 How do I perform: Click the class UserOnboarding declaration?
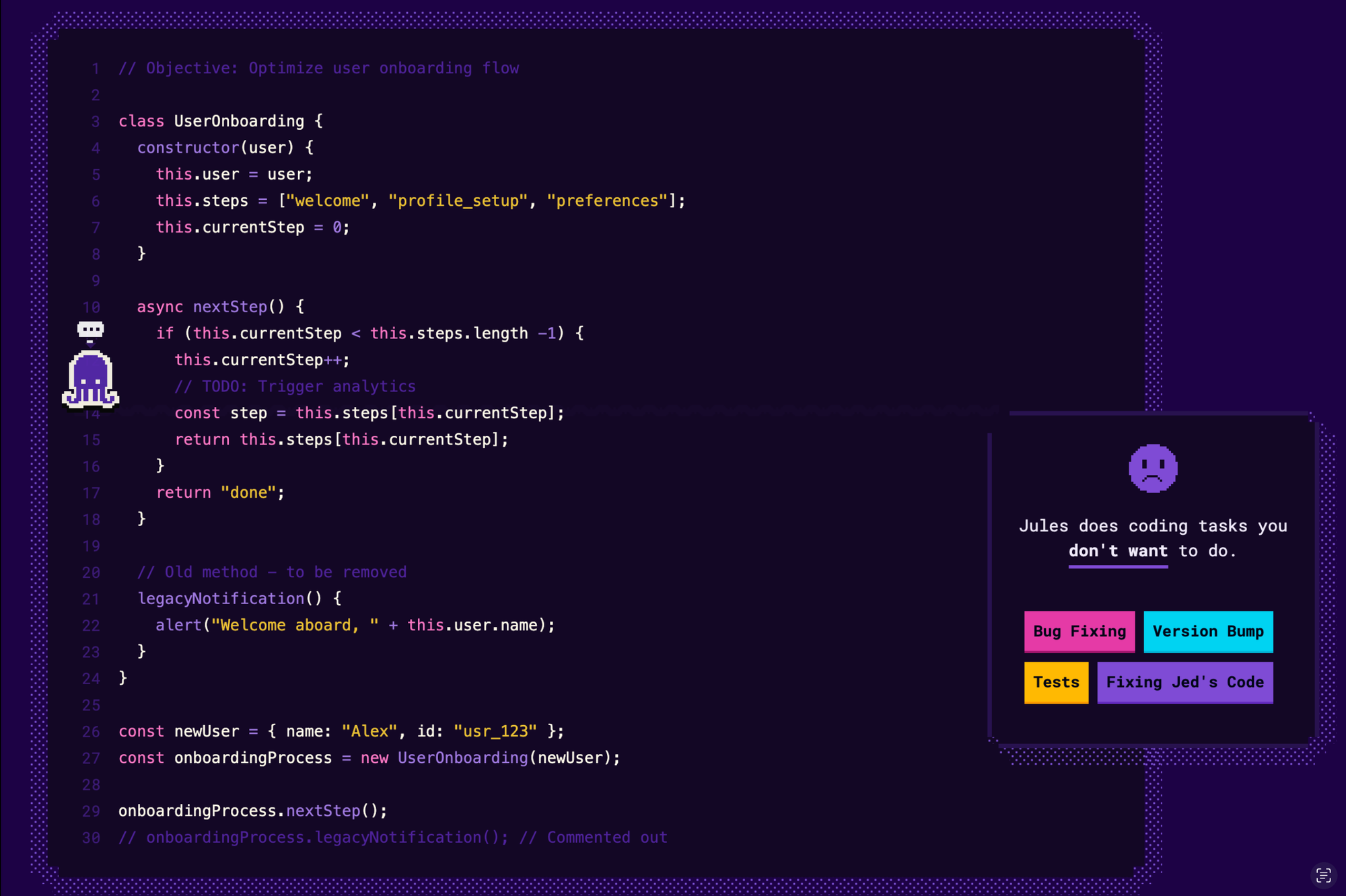tap(221, 121)
